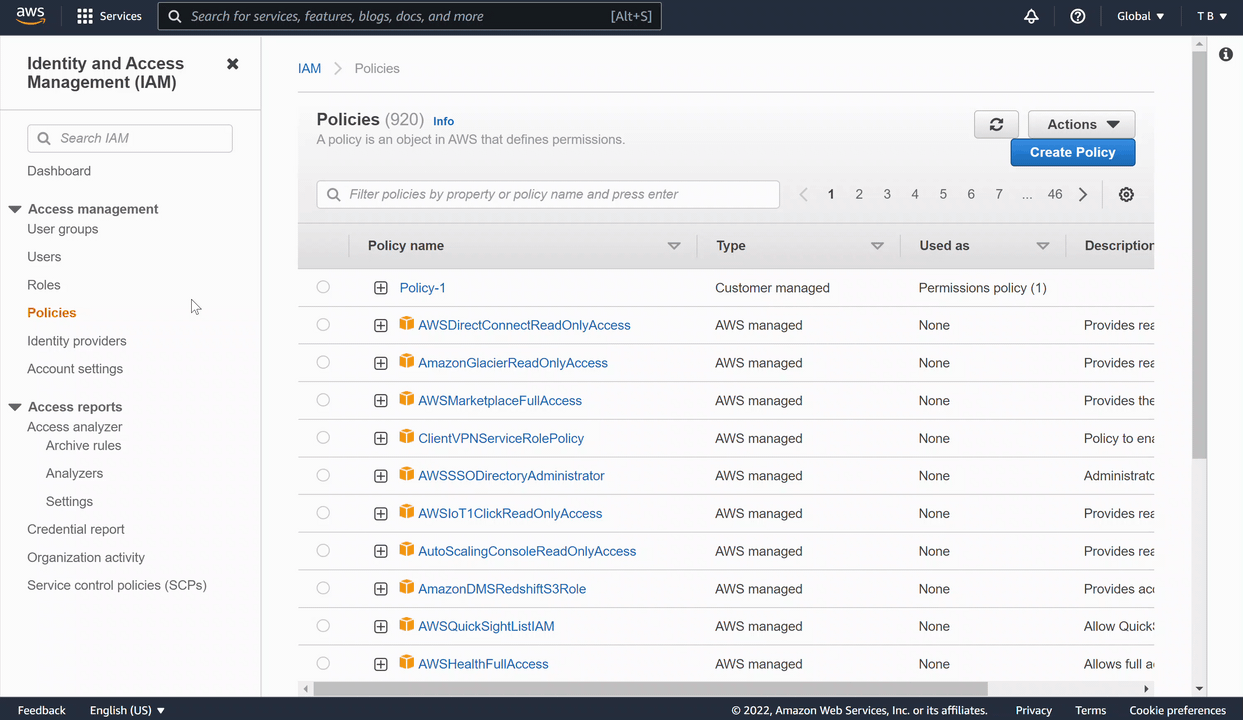
Task: Open the T B account menu
Action: coord(1211,16)
